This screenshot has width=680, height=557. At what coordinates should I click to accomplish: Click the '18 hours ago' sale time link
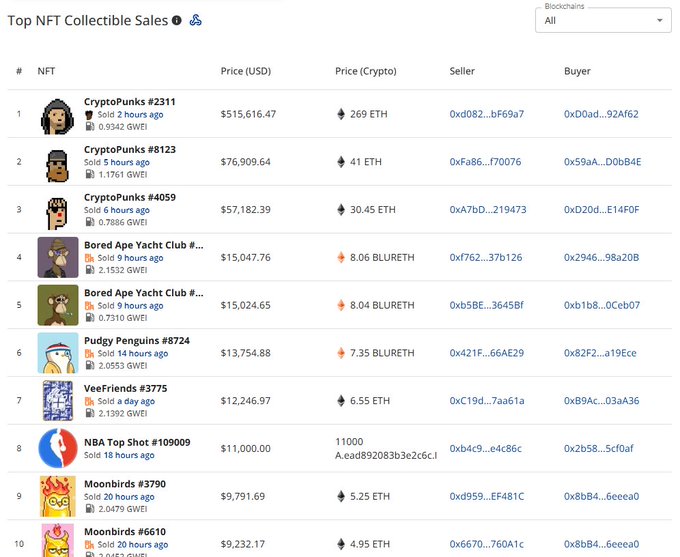click(x=129, y=455)
